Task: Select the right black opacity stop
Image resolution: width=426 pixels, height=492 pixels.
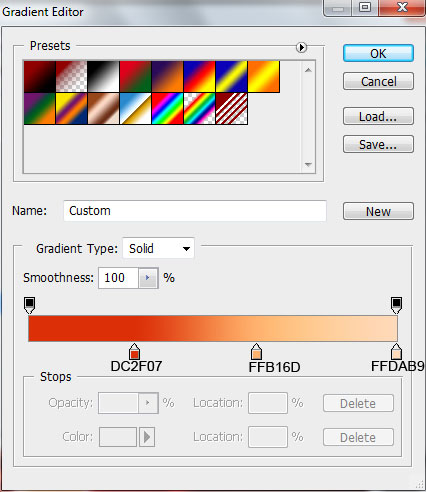Action: 396,305
